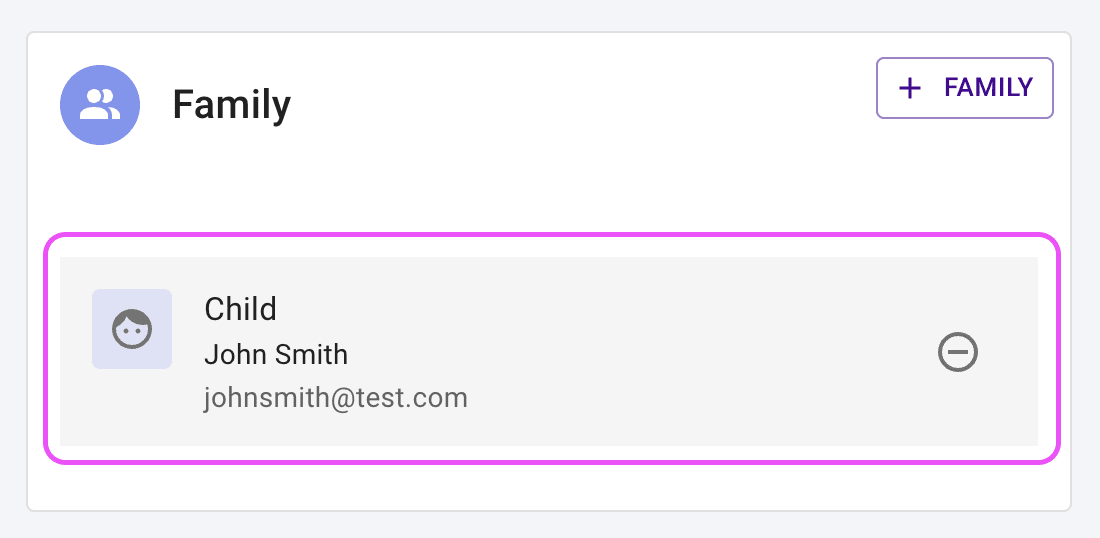The width and height of the screenshot is (1100, 538).
Task: Click the name John Smith
Action: pos(276,354)
